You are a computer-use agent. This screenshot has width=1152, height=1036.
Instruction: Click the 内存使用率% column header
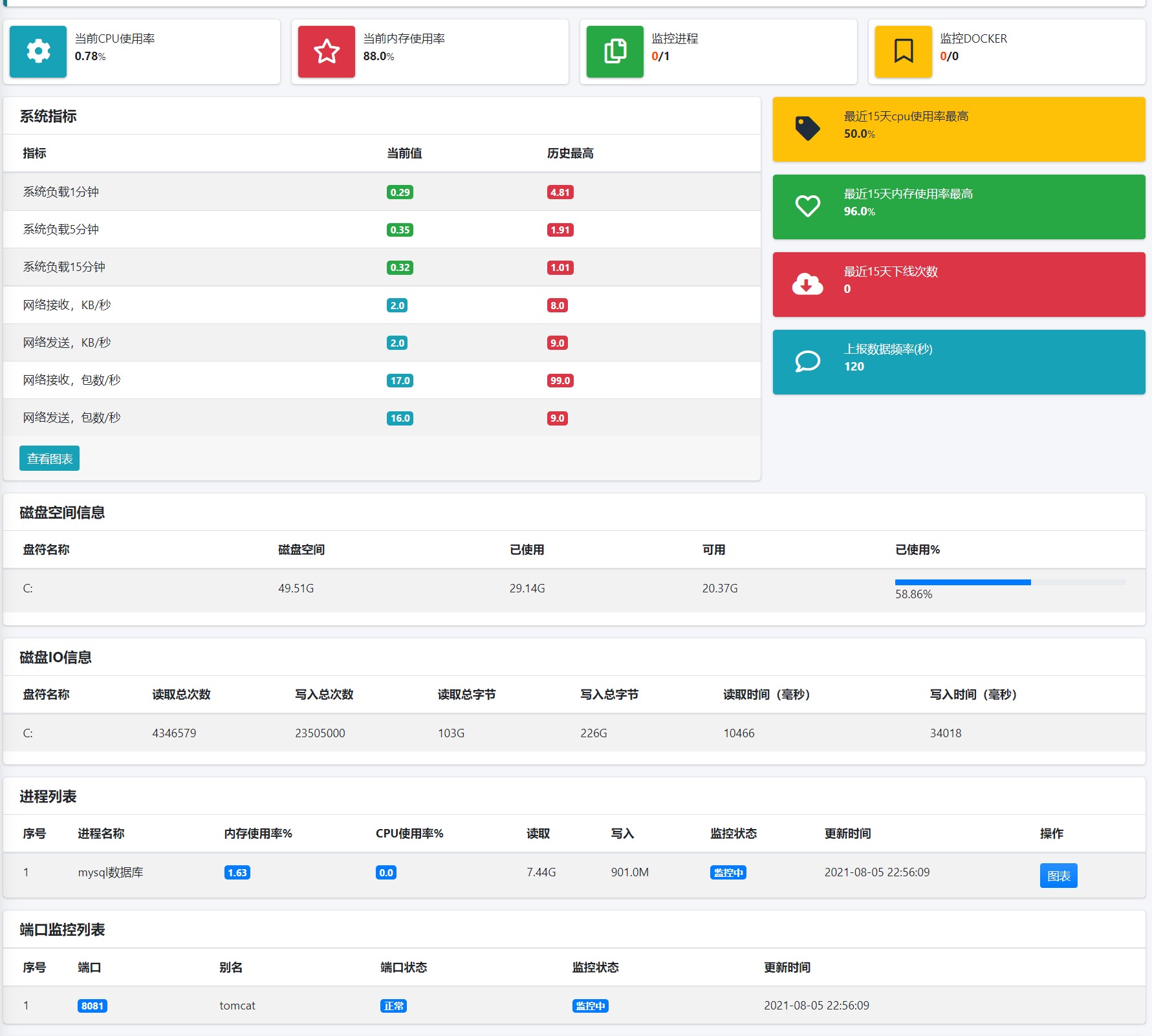258,834
